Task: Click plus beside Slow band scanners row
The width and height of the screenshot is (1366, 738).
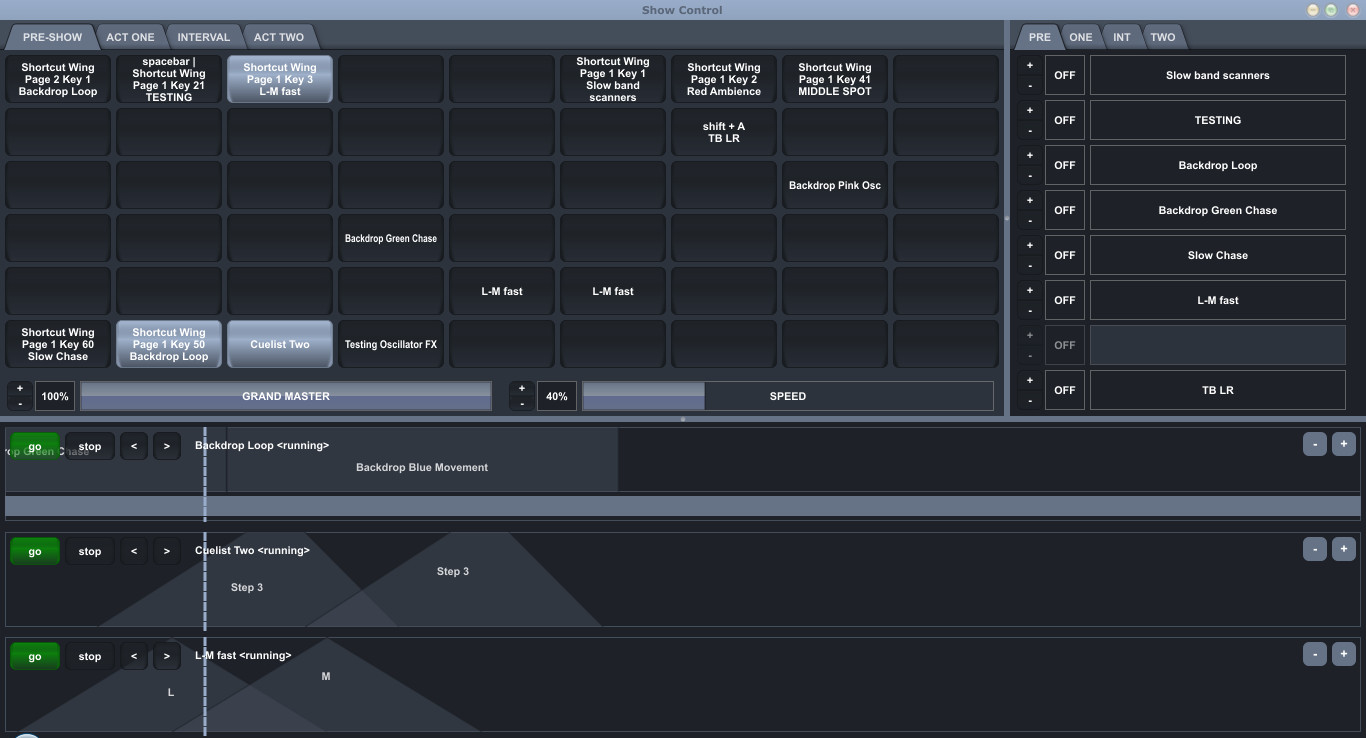Action: 1030,66
